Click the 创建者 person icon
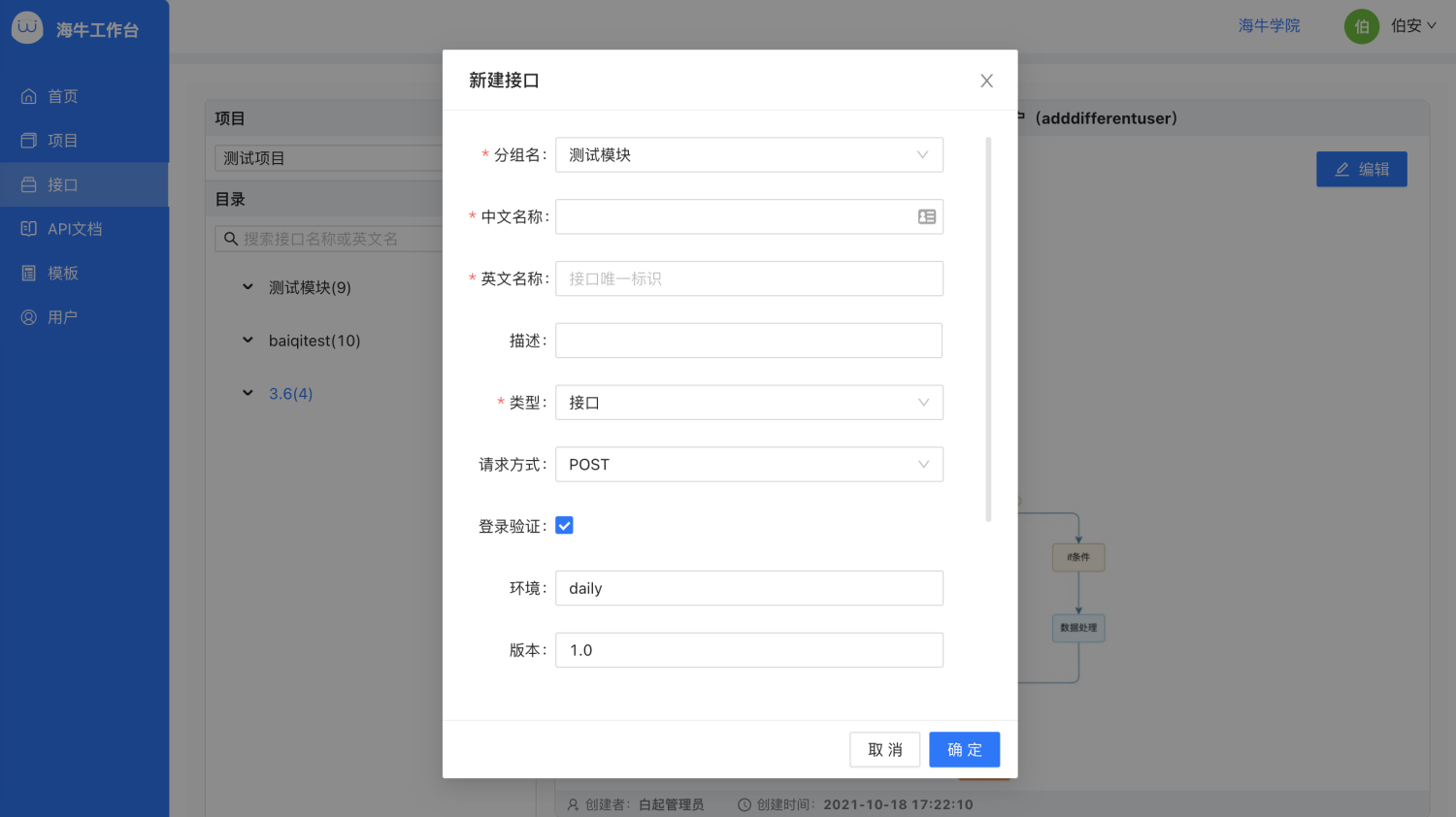This screenshot has height=817, width=1456. pyautogui.click(x=573, y=804)
